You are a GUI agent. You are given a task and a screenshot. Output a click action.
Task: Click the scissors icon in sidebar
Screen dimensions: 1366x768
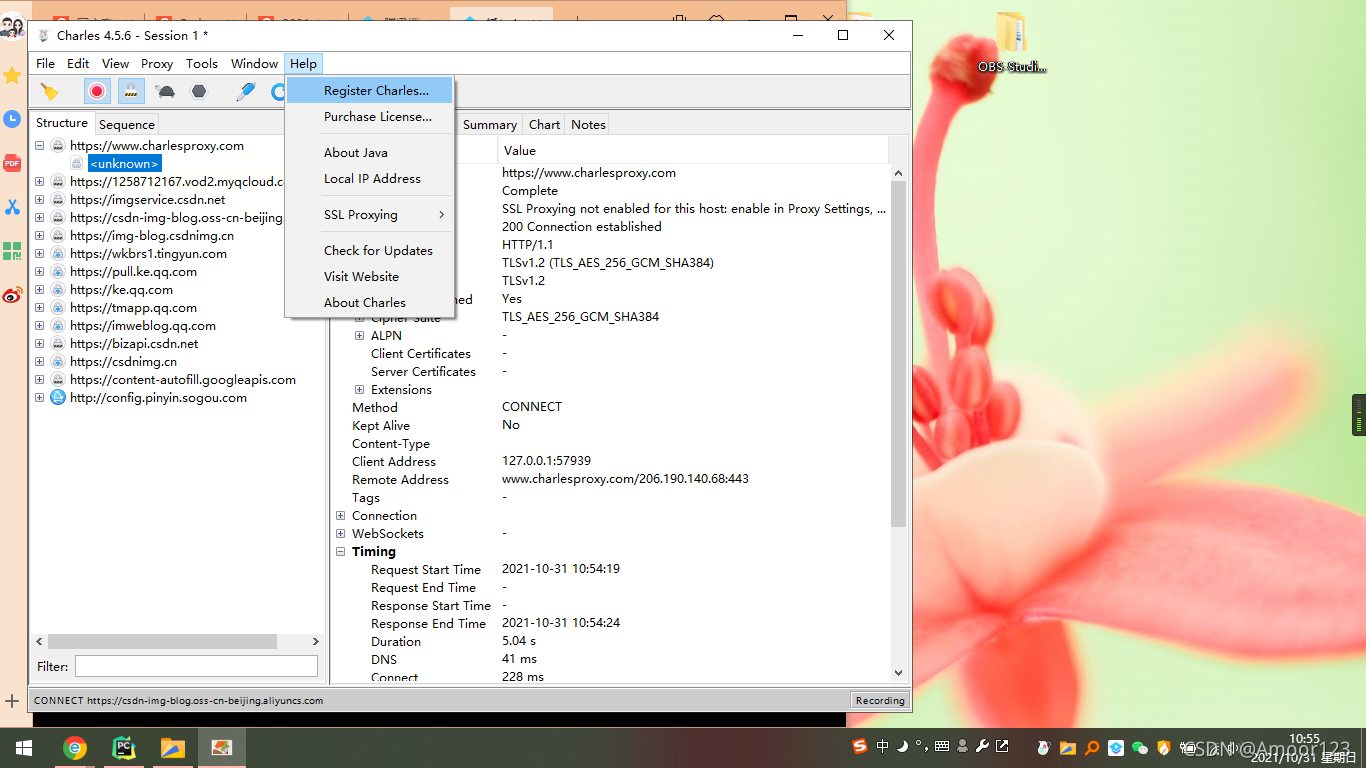pos(12,207)
